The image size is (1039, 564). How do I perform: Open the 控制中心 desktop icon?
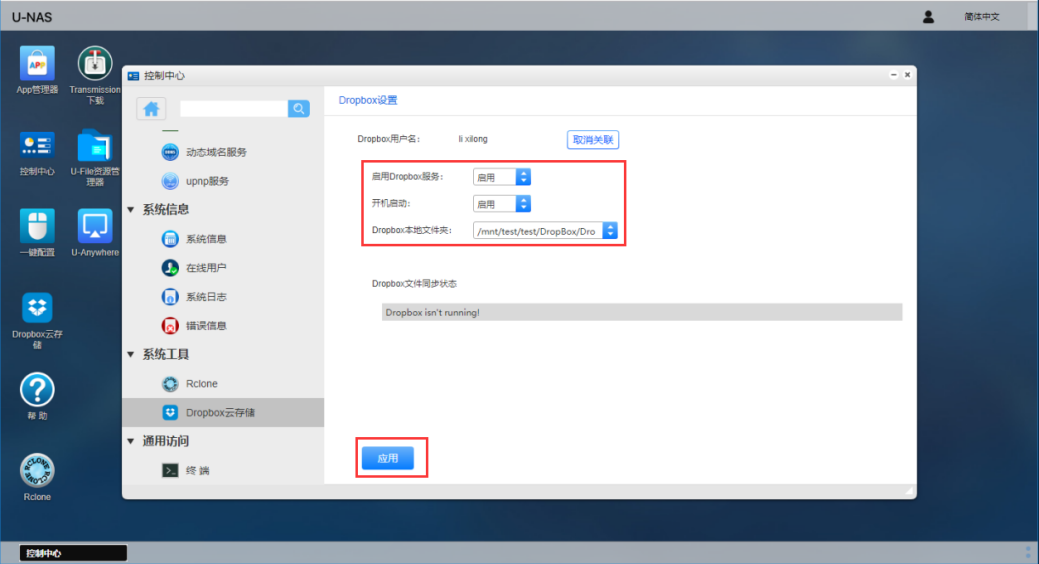(37, 145)
